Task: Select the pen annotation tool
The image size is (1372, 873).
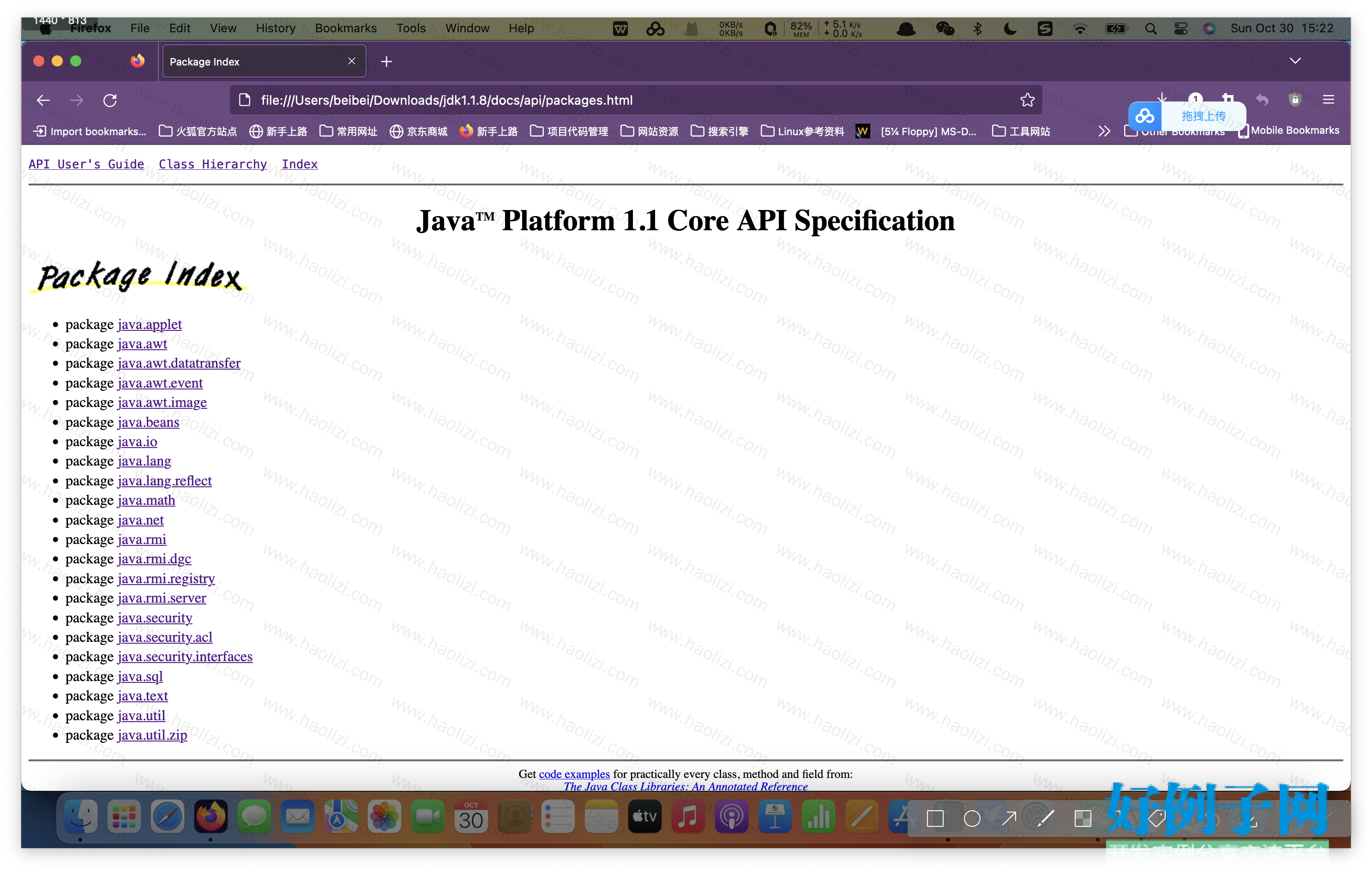Action: (1046, 819)
